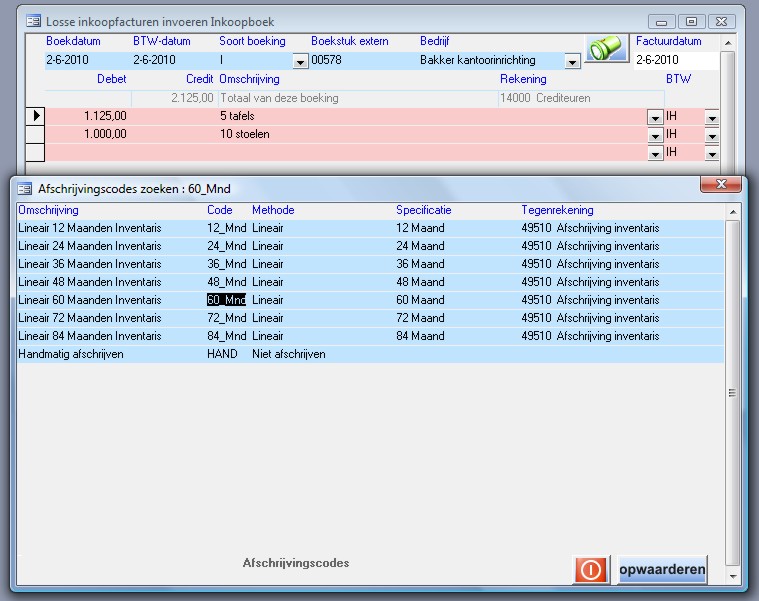Click the Tegenrekening column header
Screen dimensions: 759x601
point(557,210)
